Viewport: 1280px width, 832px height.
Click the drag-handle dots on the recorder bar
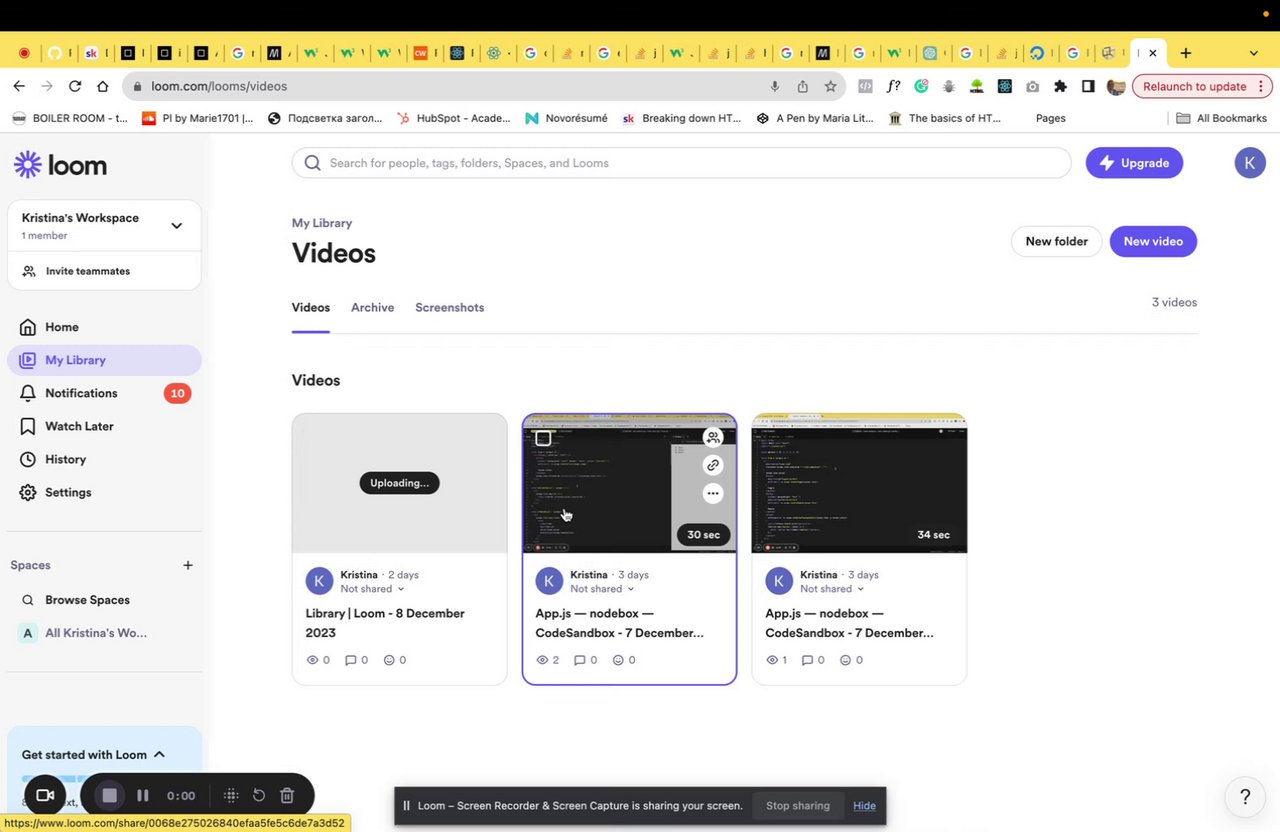[x=231, y=796]
